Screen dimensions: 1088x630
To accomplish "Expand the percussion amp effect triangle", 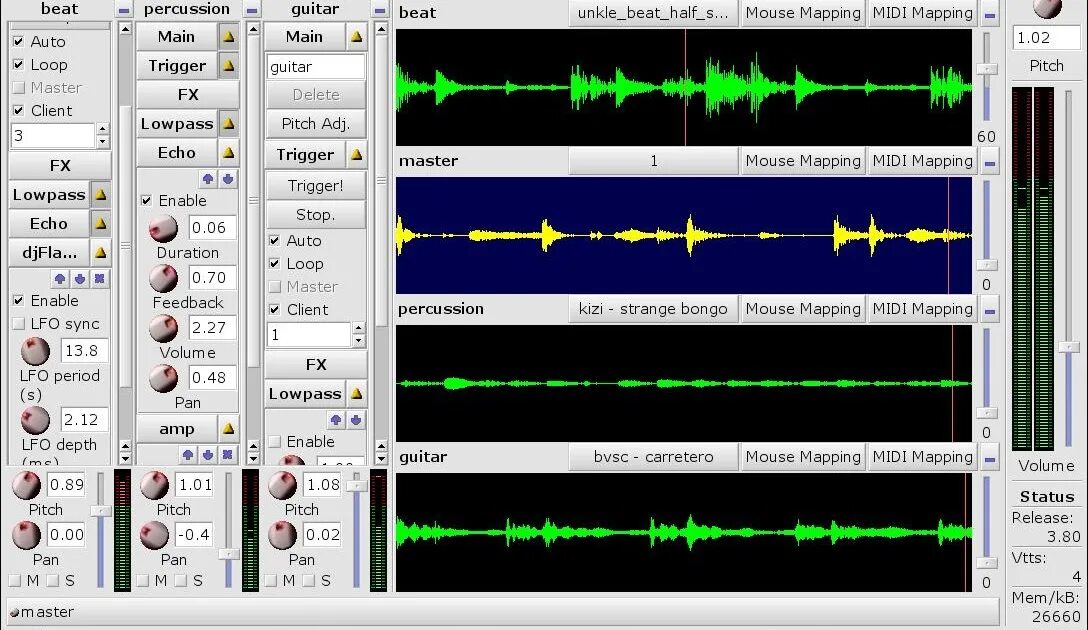I will click(228, 429).
